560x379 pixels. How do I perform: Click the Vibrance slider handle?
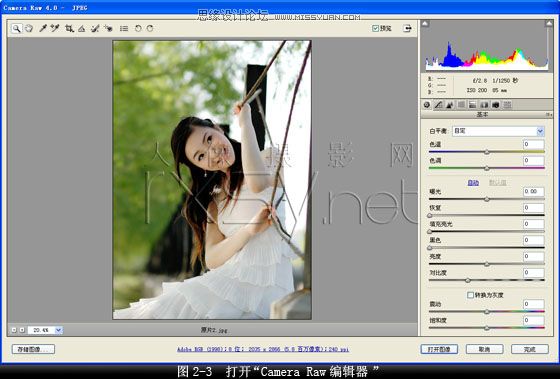(487, 312)
